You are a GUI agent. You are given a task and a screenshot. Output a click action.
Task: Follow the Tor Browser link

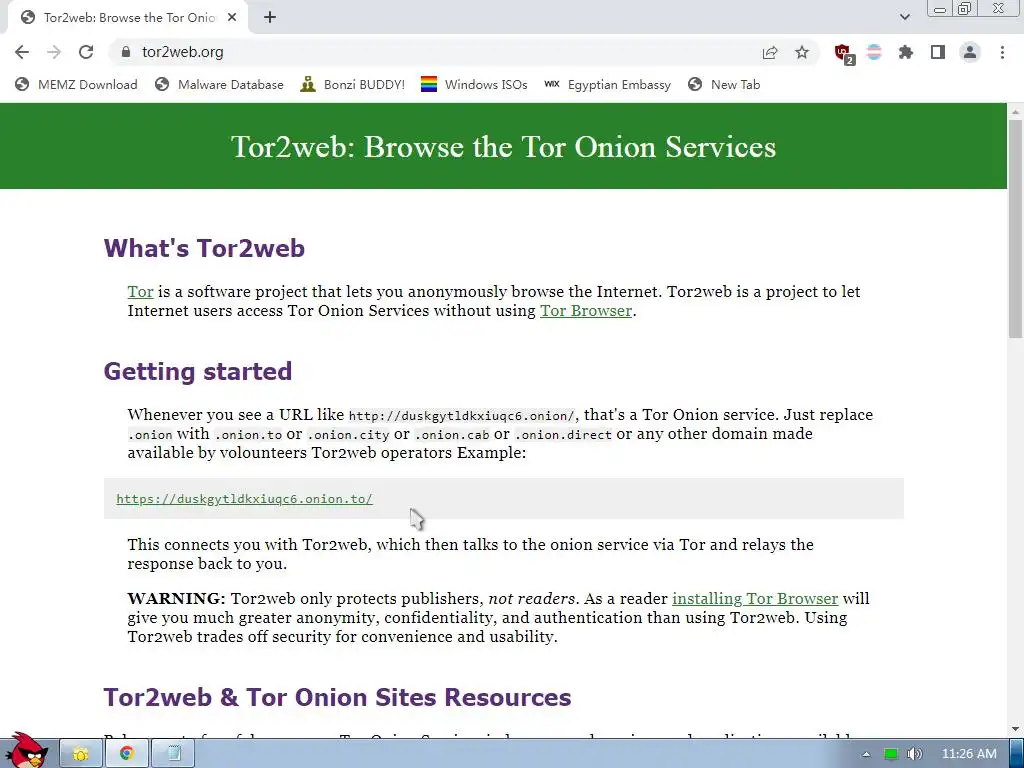586,310
